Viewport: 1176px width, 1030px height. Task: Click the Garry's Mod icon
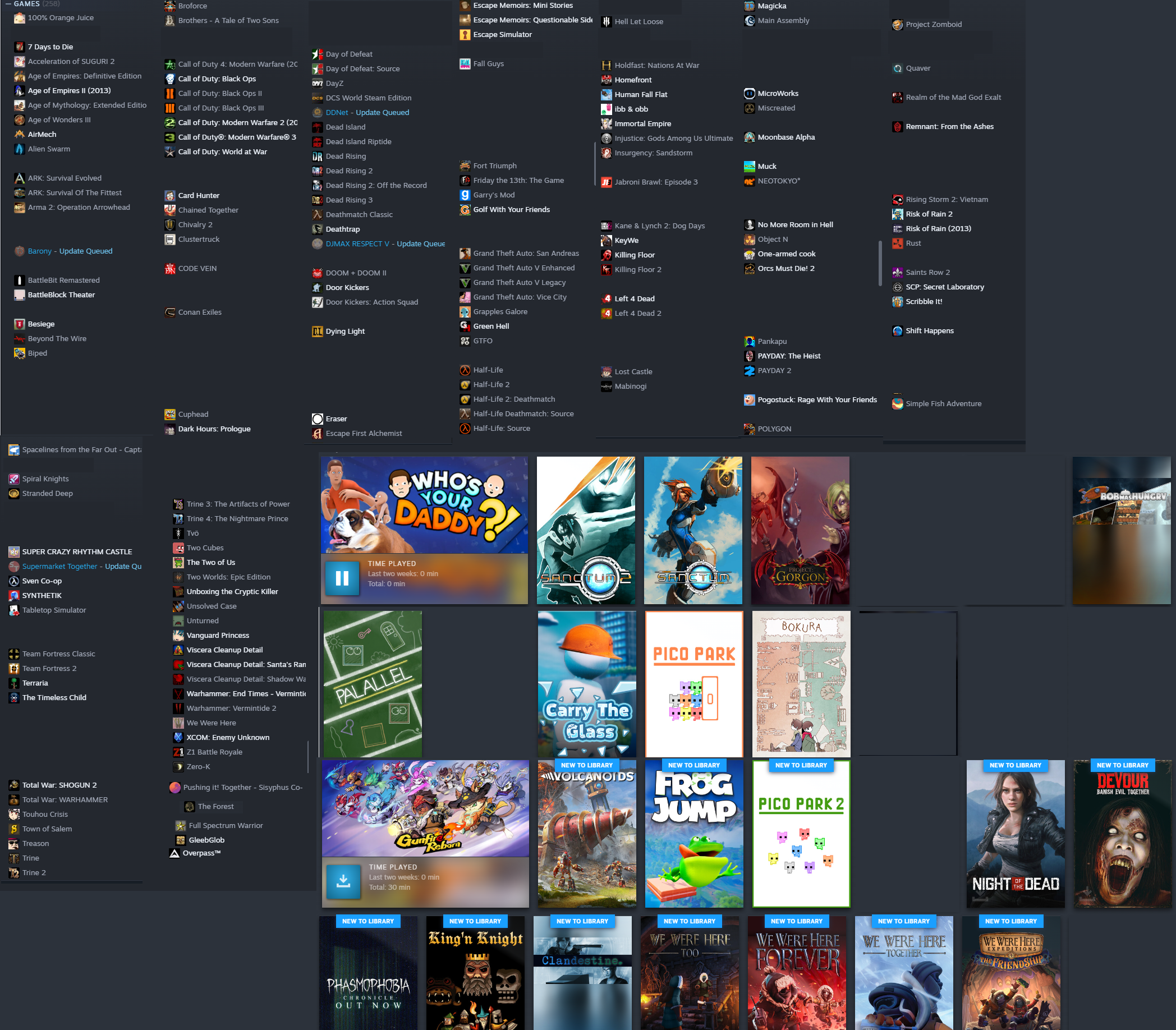pos(465,195)
